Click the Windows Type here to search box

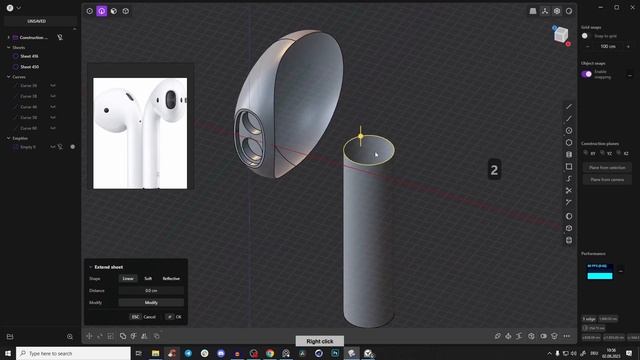(73, 353)
